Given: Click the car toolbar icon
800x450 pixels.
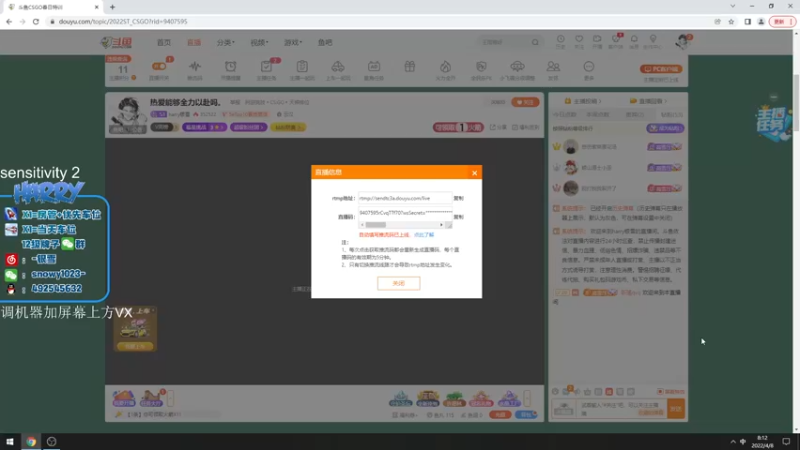Looking at the screenshot, I should (338, 66).
